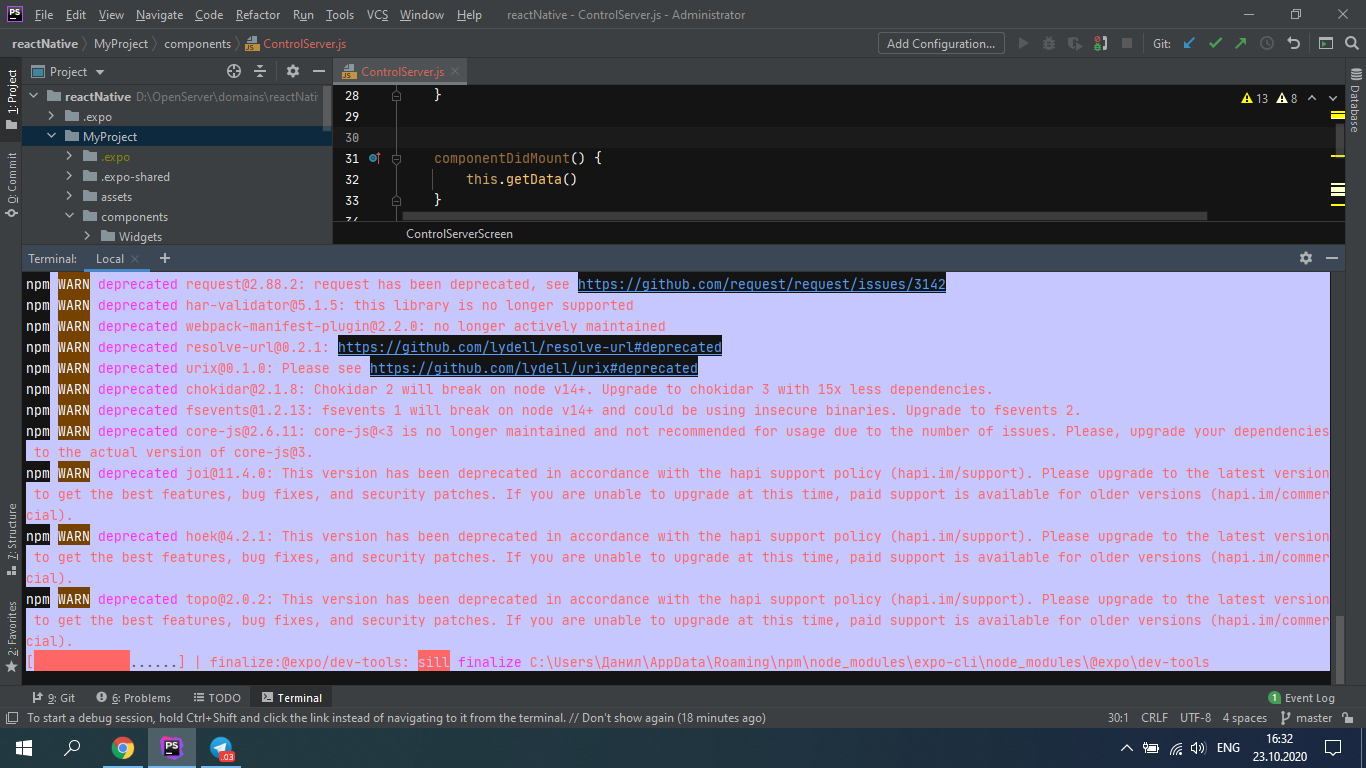This screenshot has height=768, width=1366.
Task: Toggle fold marker at line 28
Action: pyautogui.click(x=397, y=96)
